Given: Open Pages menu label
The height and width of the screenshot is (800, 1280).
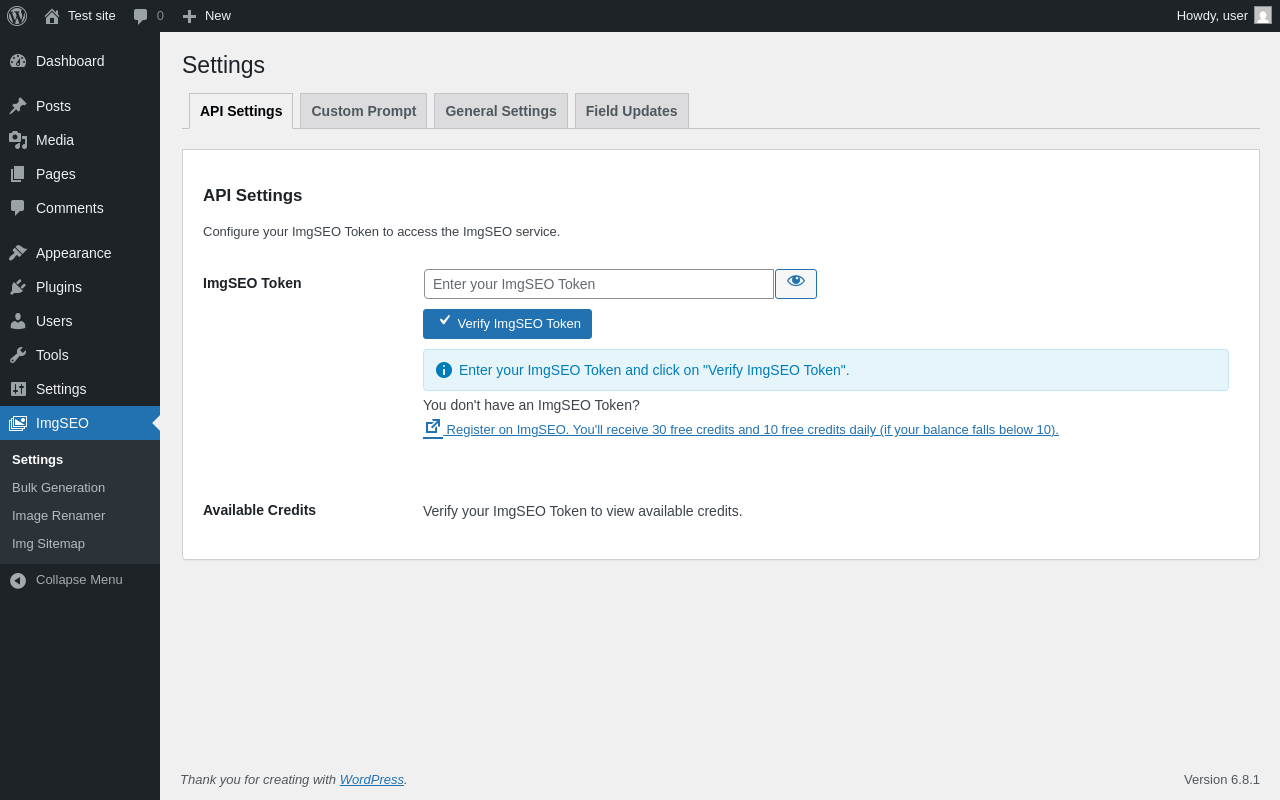Looking at the screenshot, I should click(x=56, y=174).
